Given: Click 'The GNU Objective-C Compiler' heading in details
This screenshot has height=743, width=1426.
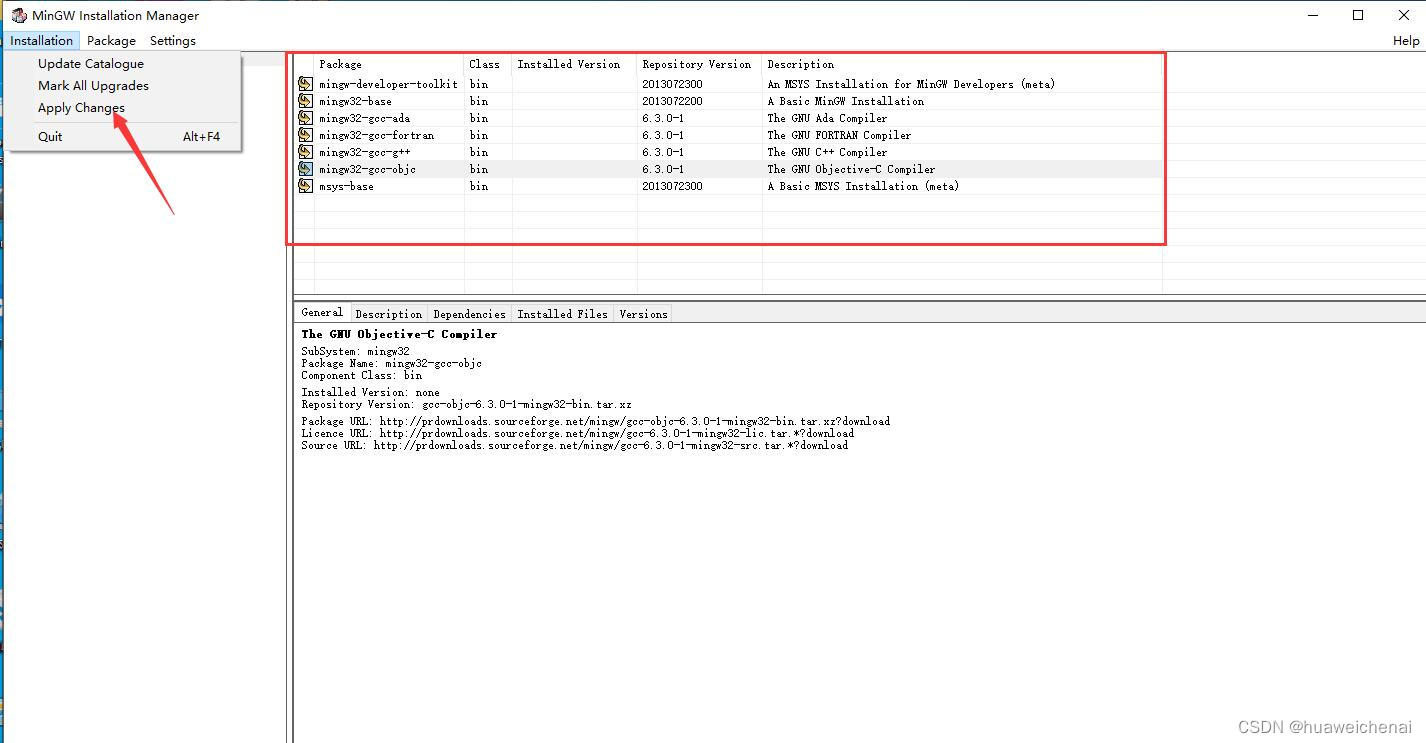Looking at the screenshot, I should click(399, 334).
